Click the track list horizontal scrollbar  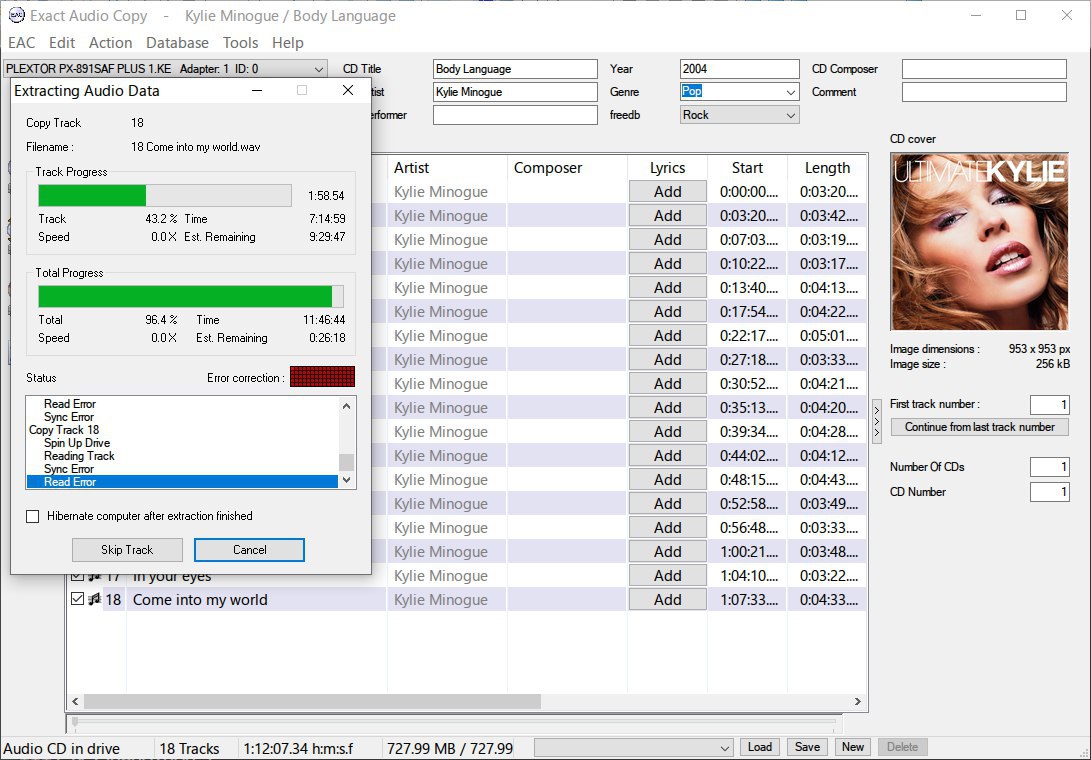(312, 702)
